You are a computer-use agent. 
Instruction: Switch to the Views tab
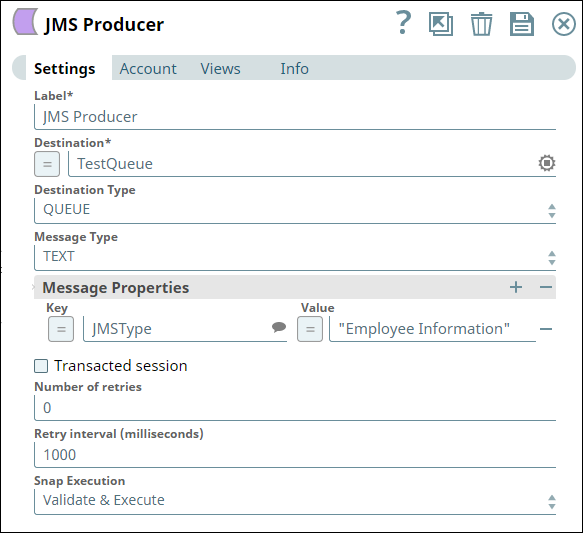[x=220, y=69]
